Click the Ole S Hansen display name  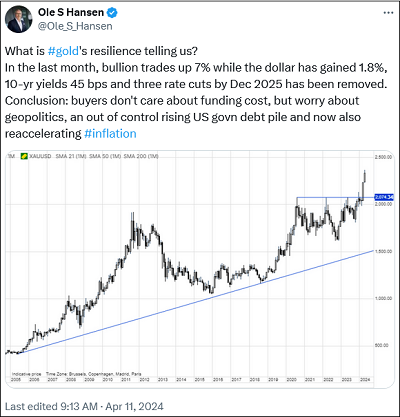[71, 13]
